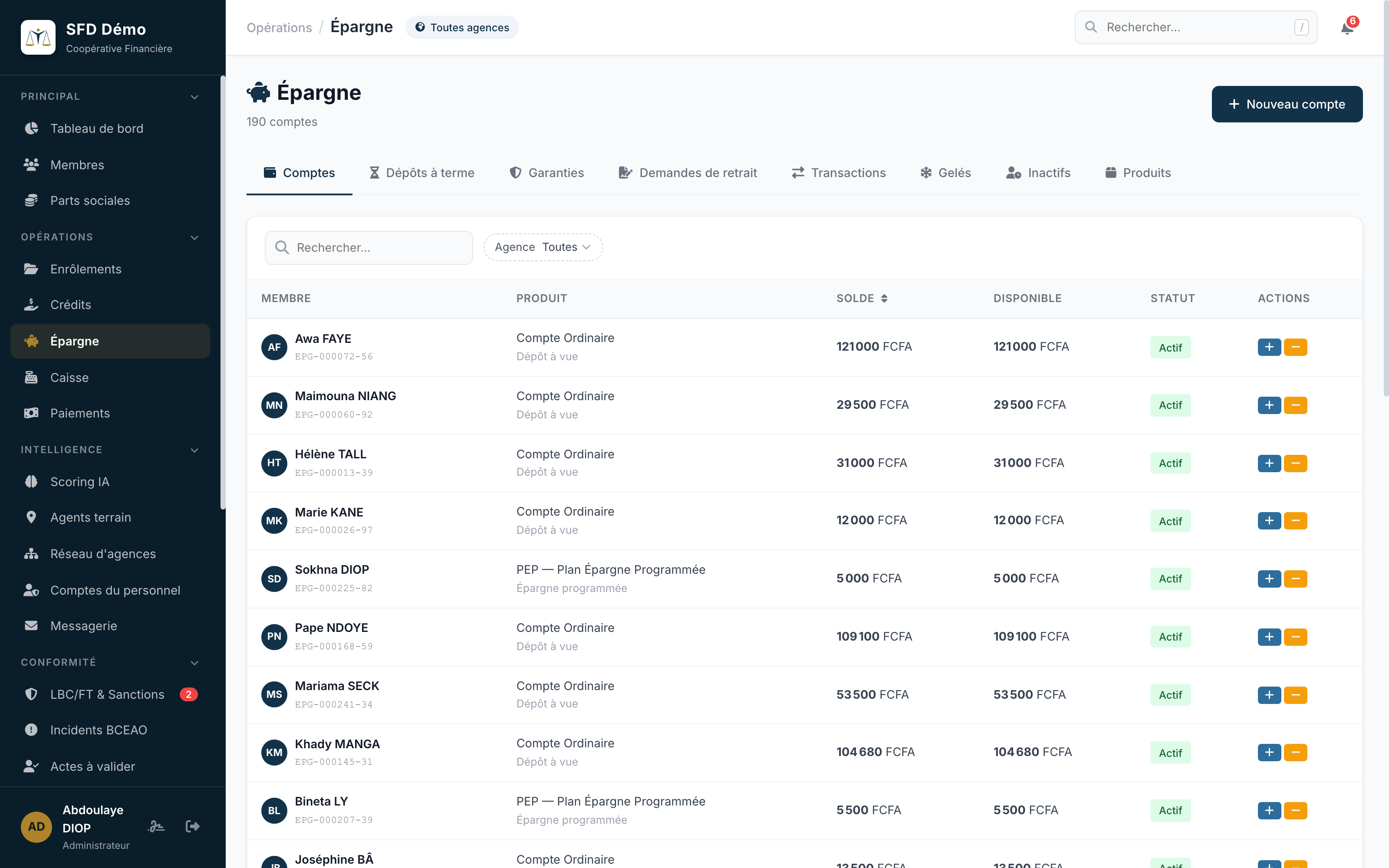This screenshot has width=1389, height=868.
Task: Click the SFD Démo scales logo
Action: (38, 37)
